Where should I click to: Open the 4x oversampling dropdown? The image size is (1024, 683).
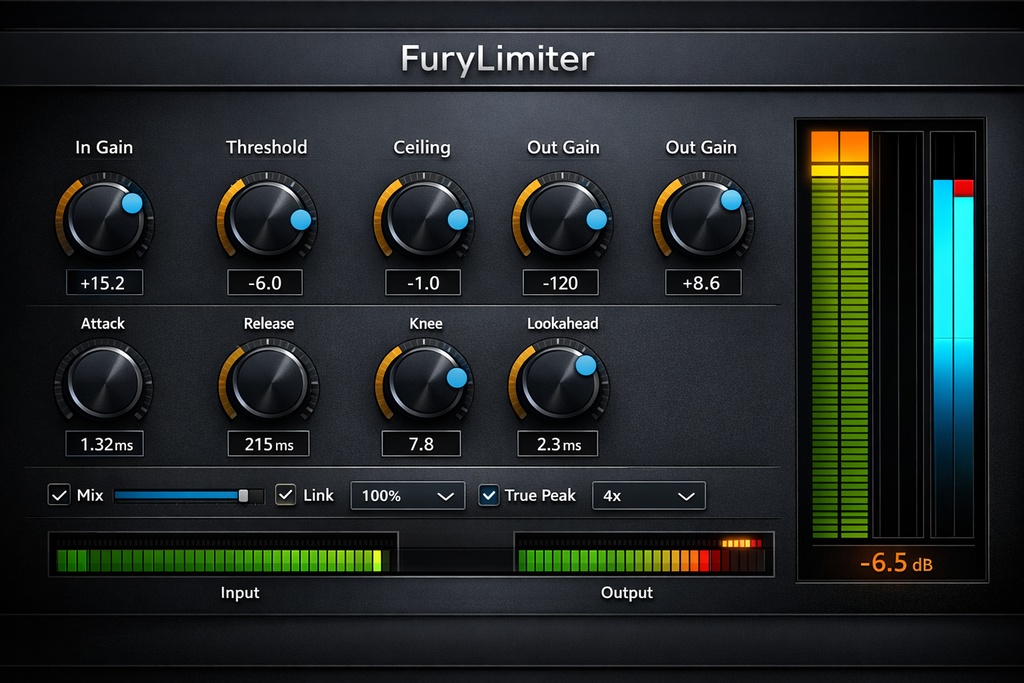[x=648, y=495]
